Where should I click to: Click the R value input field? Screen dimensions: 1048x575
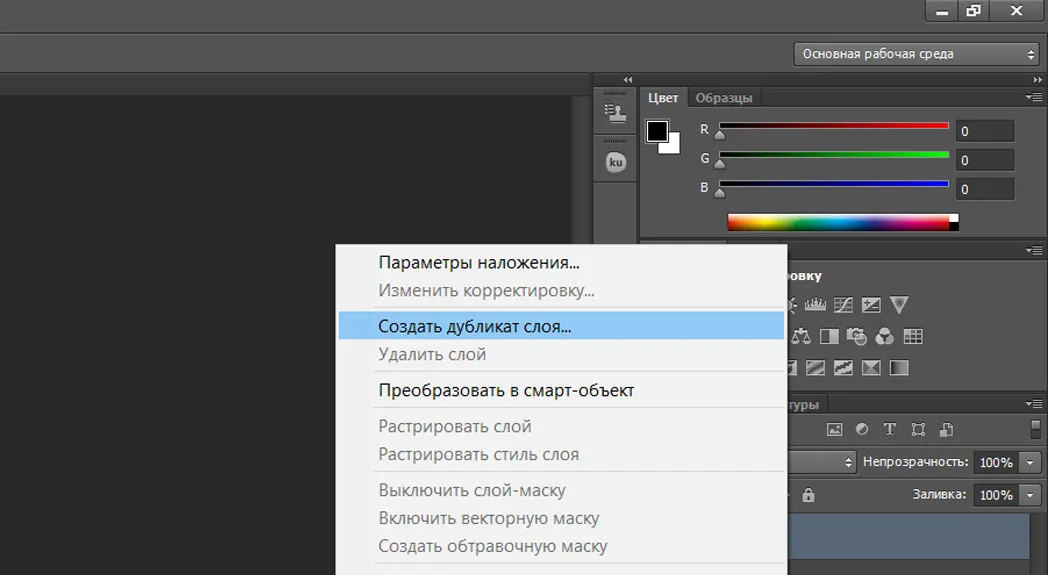click(x=985, y=132)
